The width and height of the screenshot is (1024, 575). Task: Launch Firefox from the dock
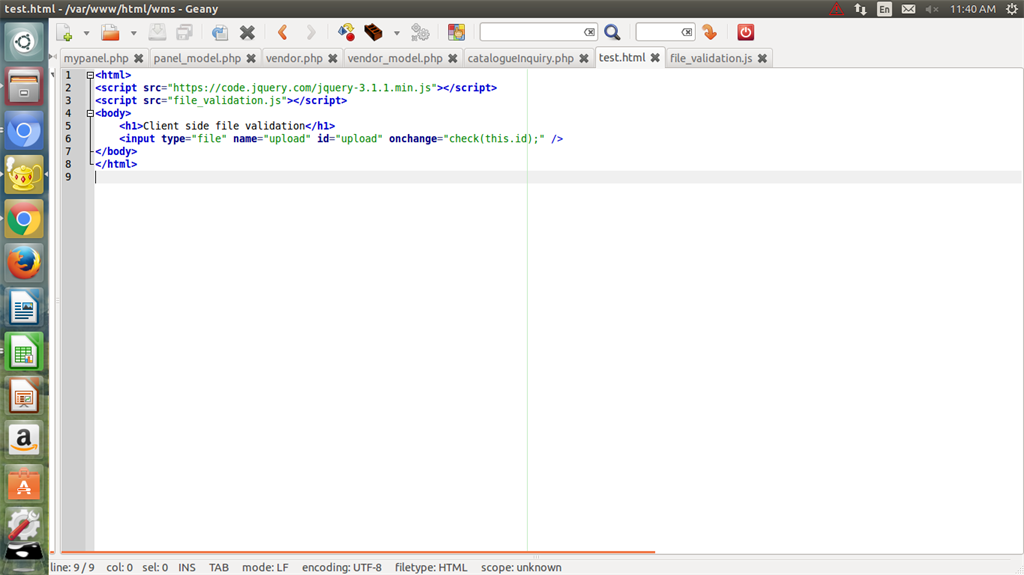coord(24,263)
